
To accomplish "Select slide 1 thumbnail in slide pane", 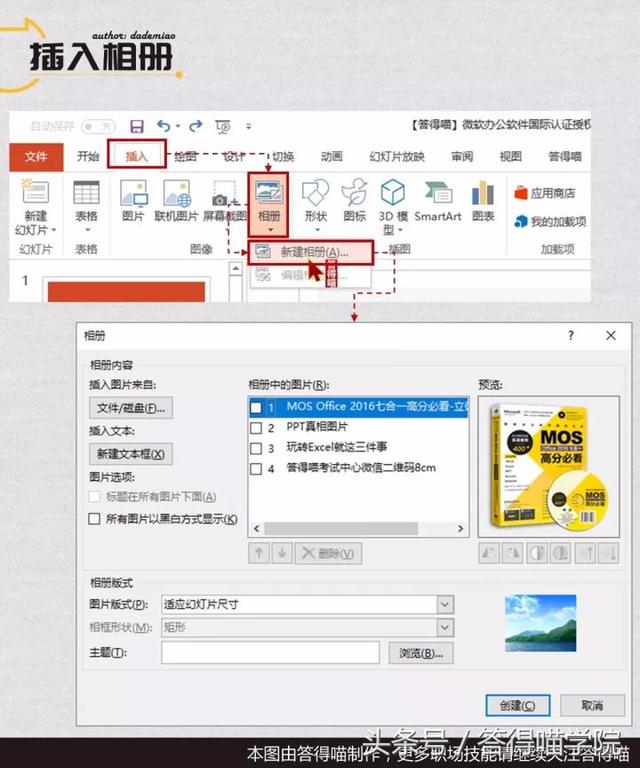I will point(126,290).
